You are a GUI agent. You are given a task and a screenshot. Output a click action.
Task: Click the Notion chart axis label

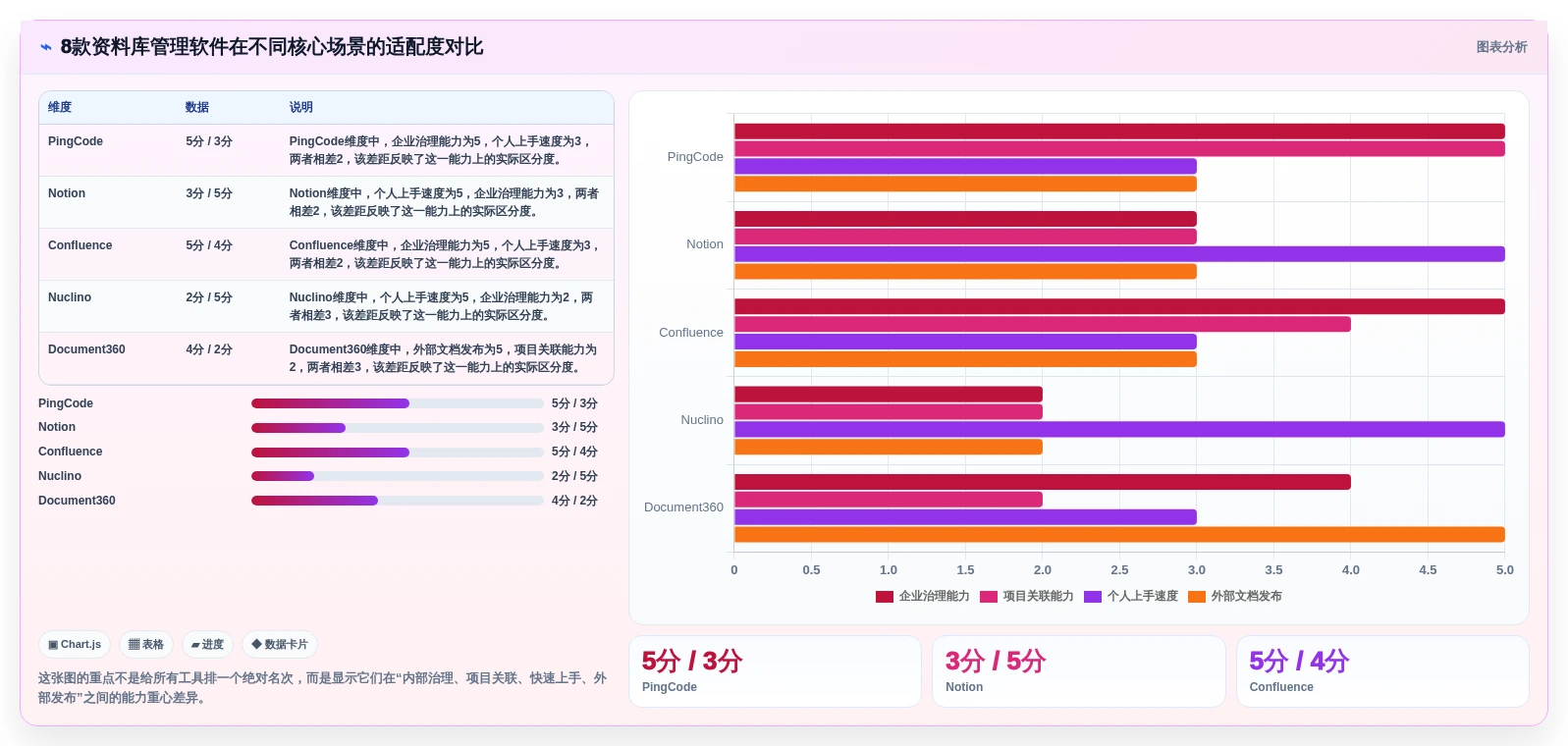coord(705,244)
